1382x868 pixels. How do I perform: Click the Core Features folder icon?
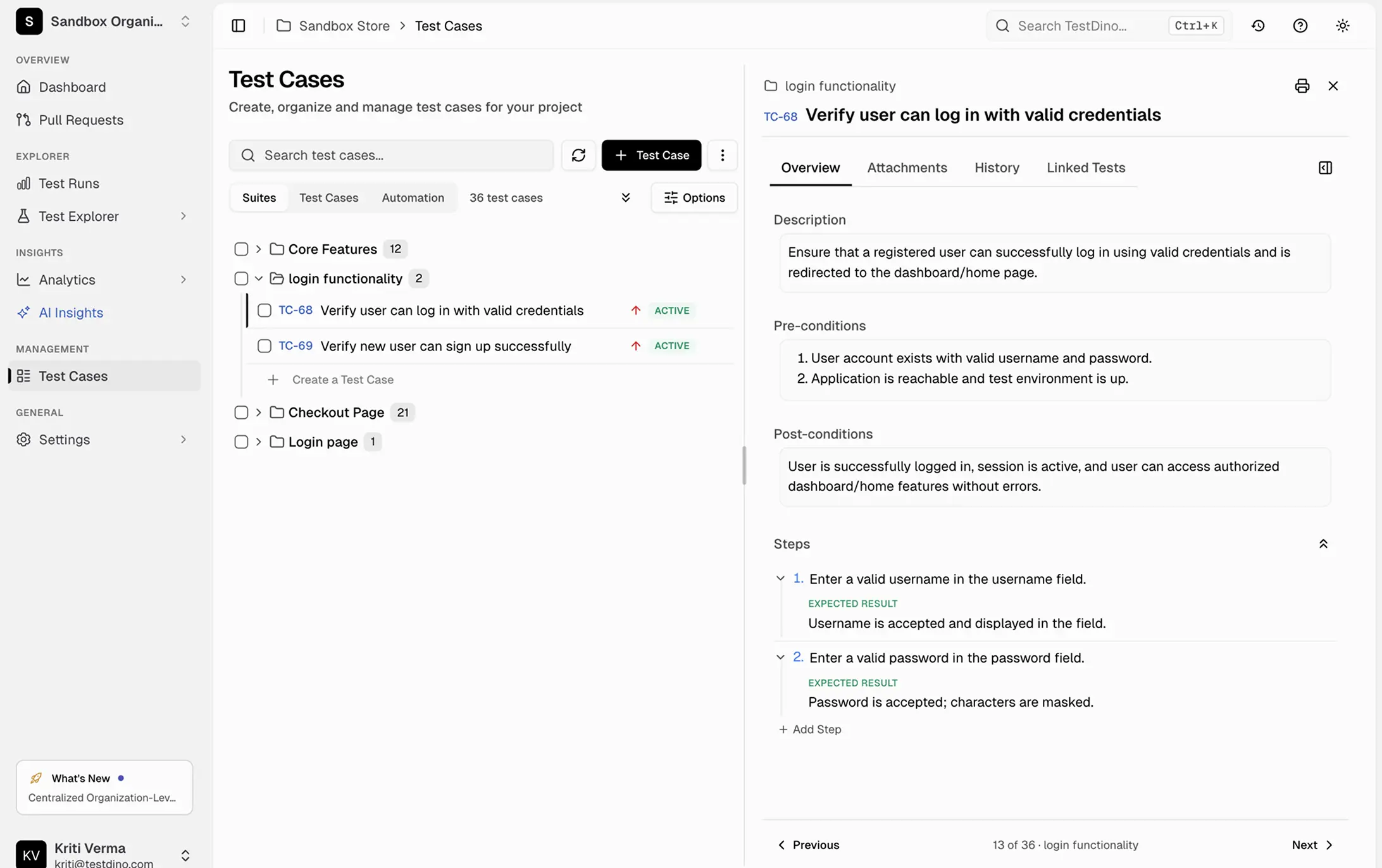coord(277,249)
